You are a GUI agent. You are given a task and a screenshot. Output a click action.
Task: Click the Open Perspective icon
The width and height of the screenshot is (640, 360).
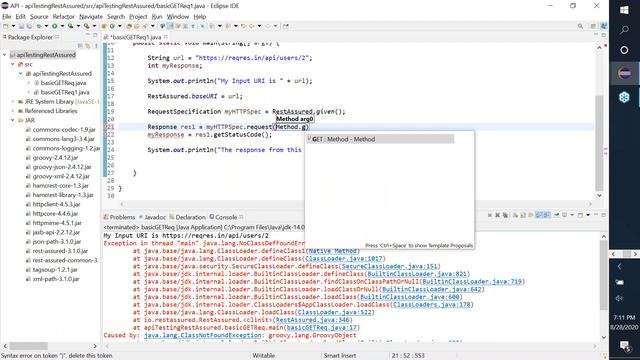[x=593, y=26]
